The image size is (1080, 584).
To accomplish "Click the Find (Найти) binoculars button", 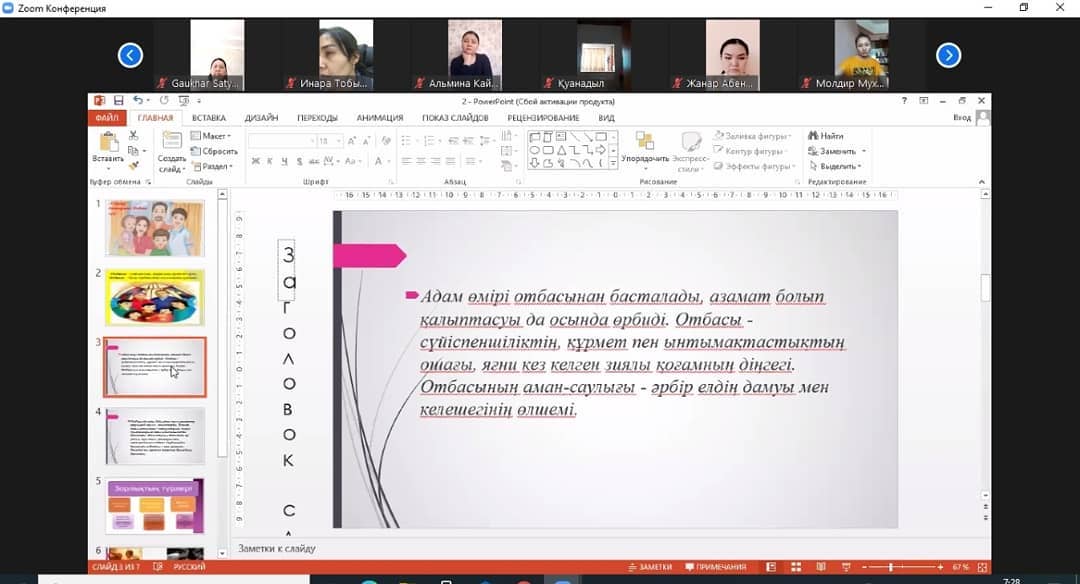I will pos(826,136).
